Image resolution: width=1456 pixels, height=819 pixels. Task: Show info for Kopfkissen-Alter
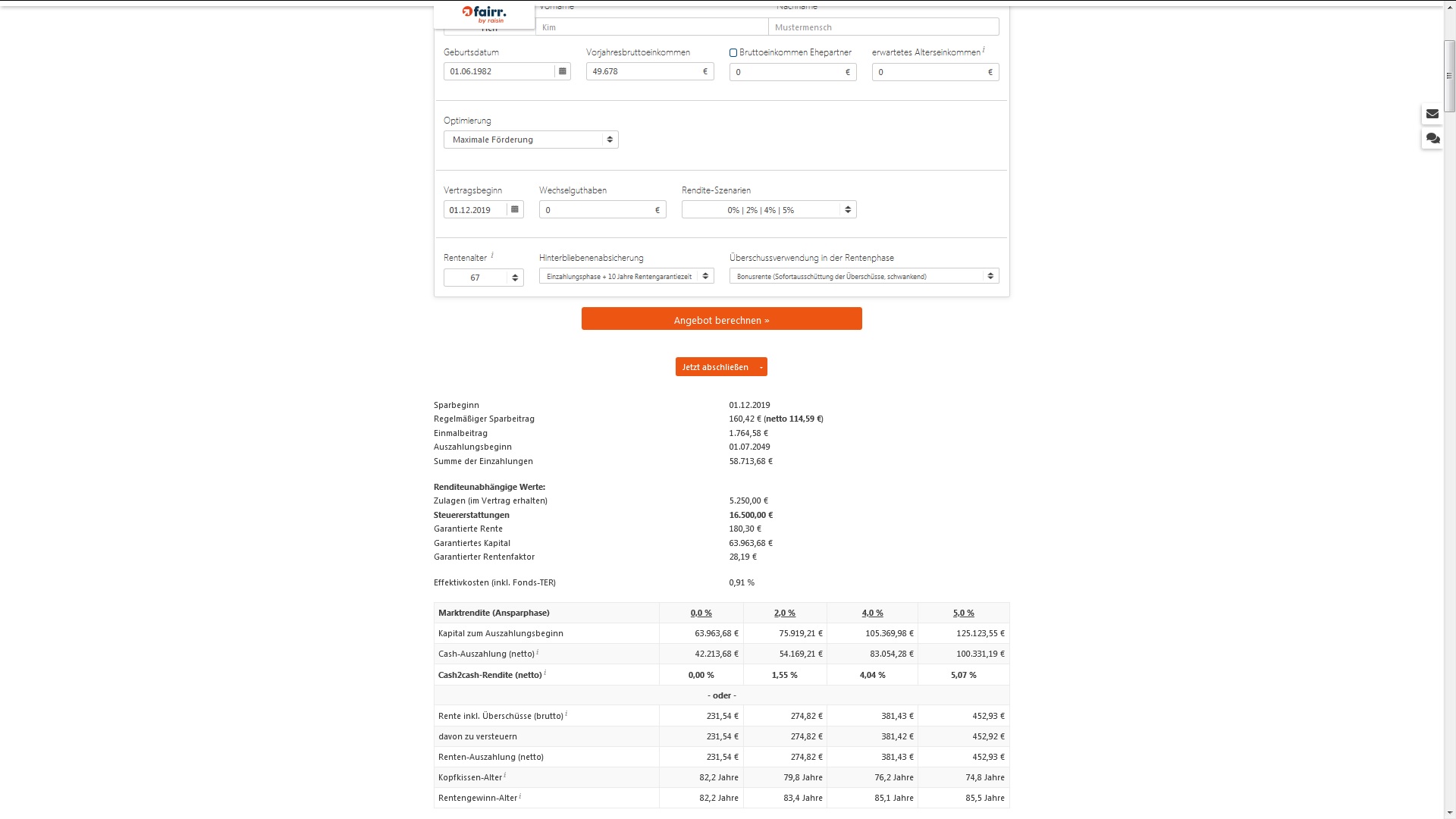[505, 775]
